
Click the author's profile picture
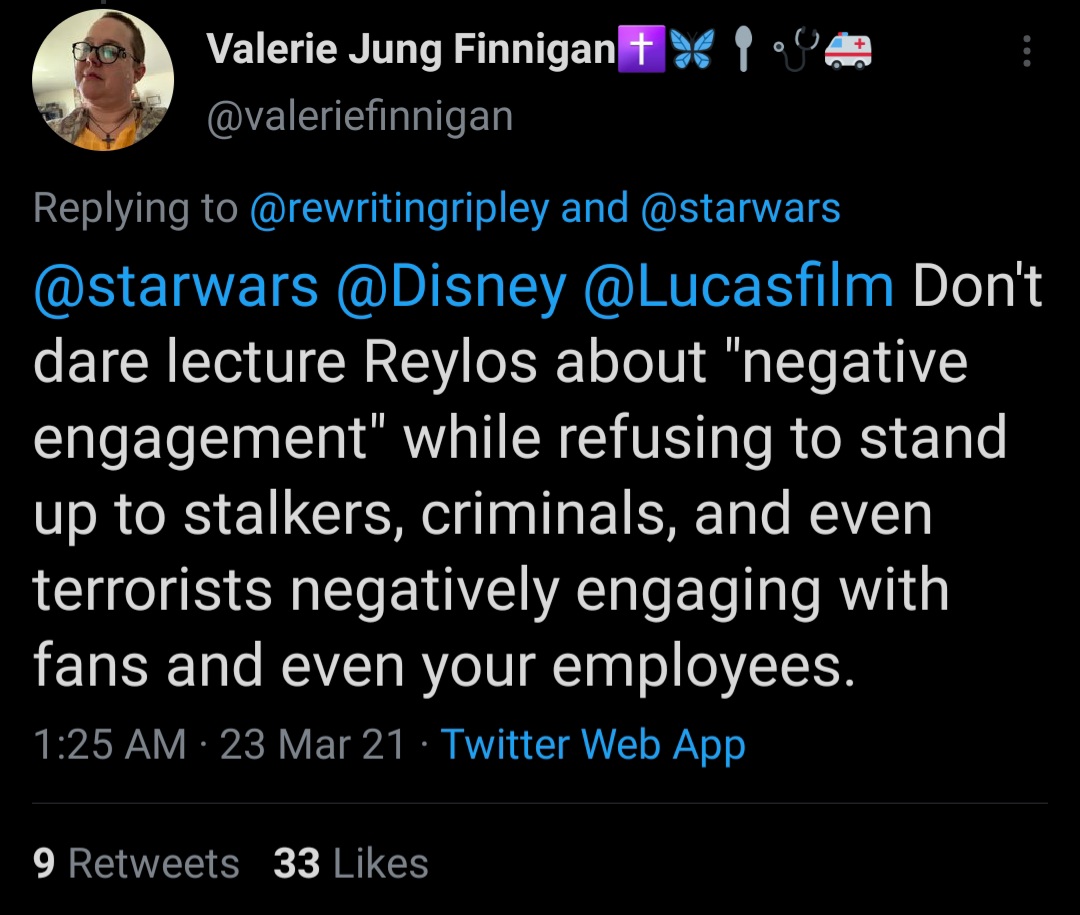pyautogui.click(x=103, y=79)
